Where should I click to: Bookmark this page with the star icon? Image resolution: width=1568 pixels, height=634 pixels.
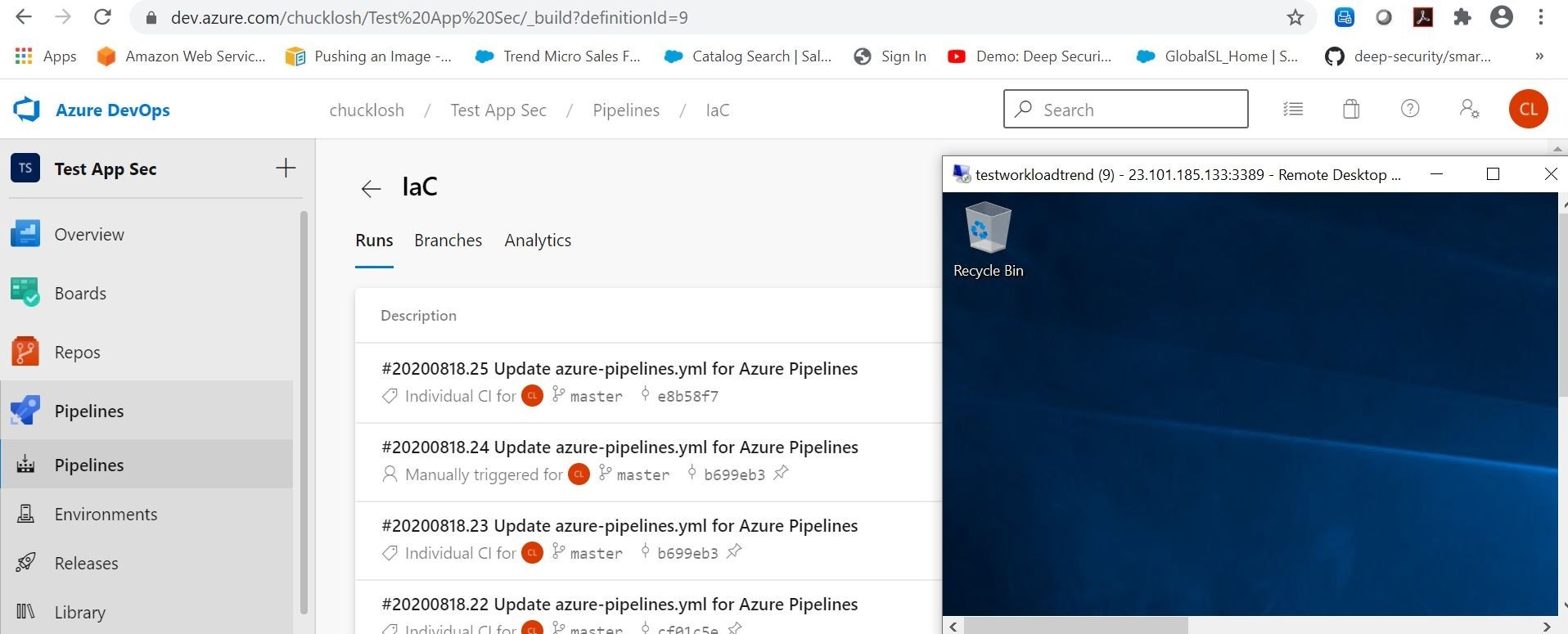pyautogui.click(x=1295, y=17)
